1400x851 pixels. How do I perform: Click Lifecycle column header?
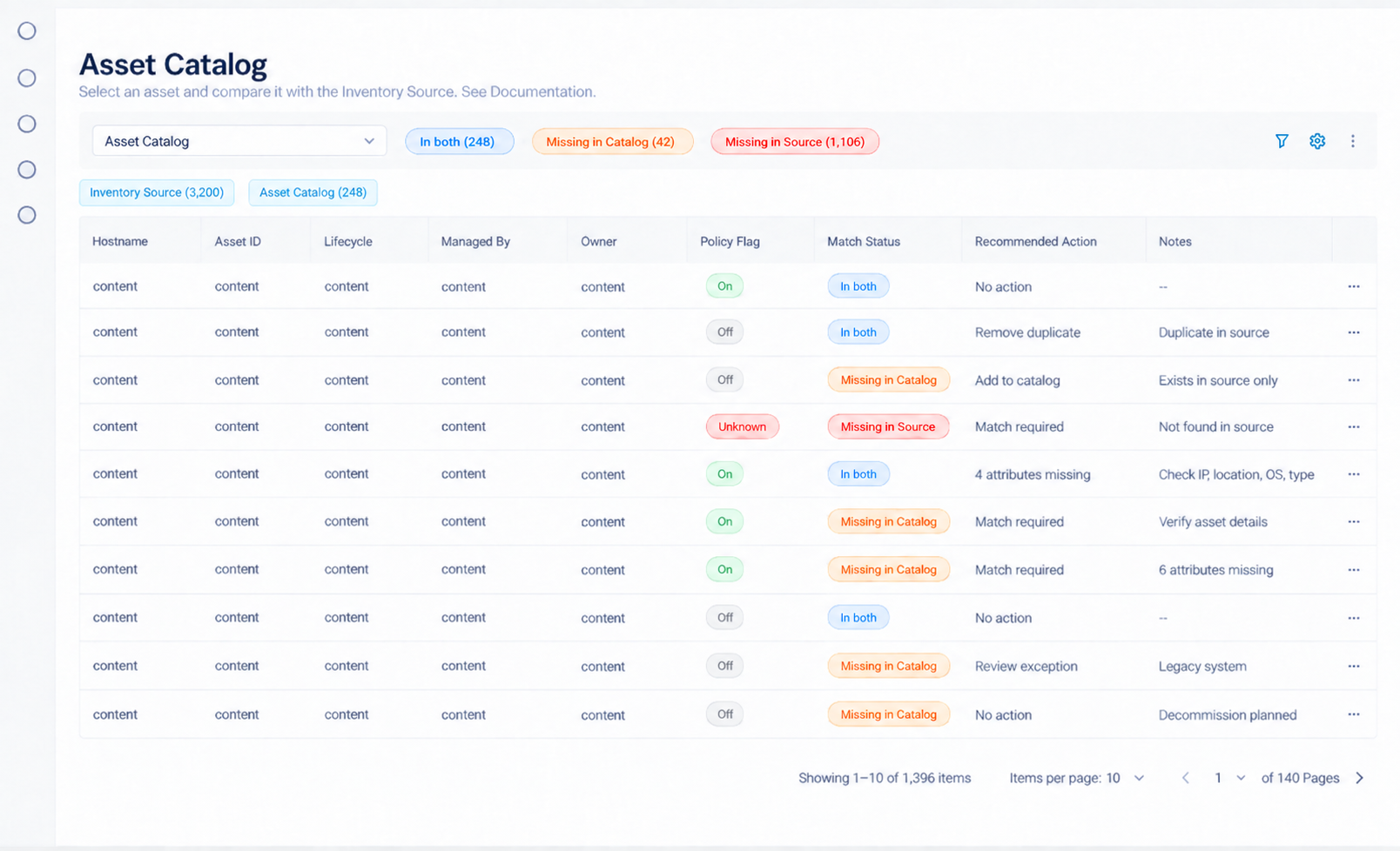pos(348,242)
